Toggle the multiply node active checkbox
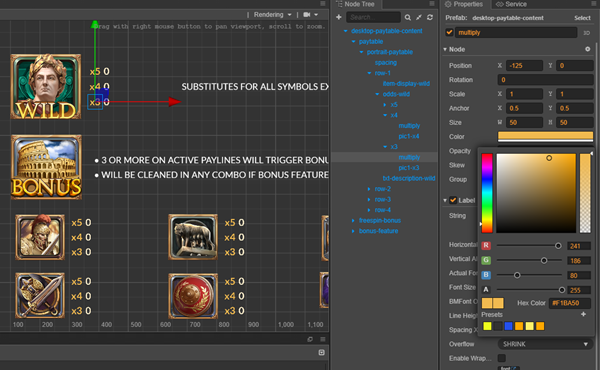The image size is (600, 370). (x=450, y=32)
